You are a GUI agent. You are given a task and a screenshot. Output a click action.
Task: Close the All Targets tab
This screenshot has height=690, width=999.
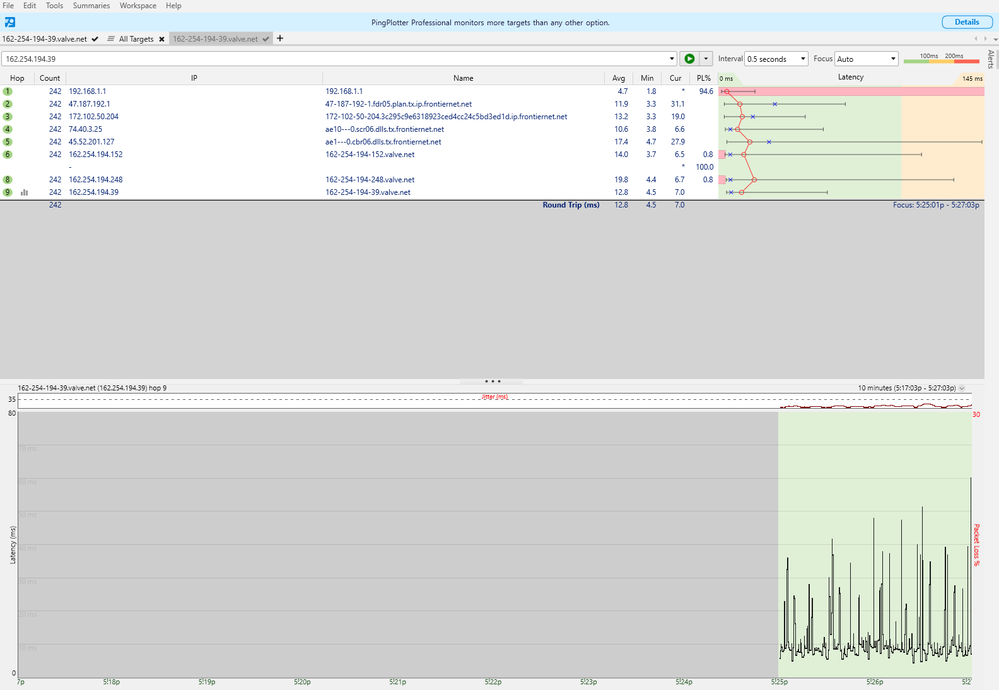(x=162, y=39)
